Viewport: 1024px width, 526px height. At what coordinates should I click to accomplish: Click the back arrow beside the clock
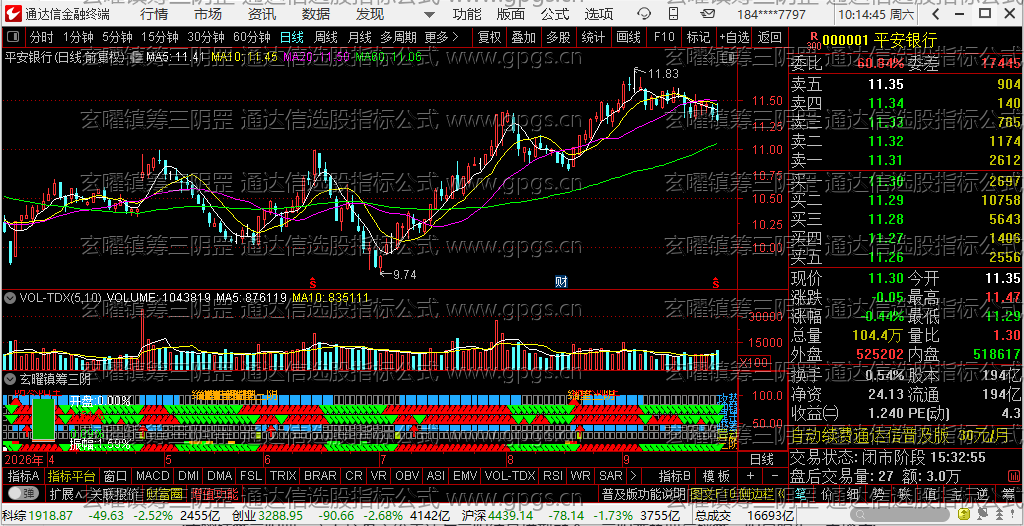click(x=936, y=14)
